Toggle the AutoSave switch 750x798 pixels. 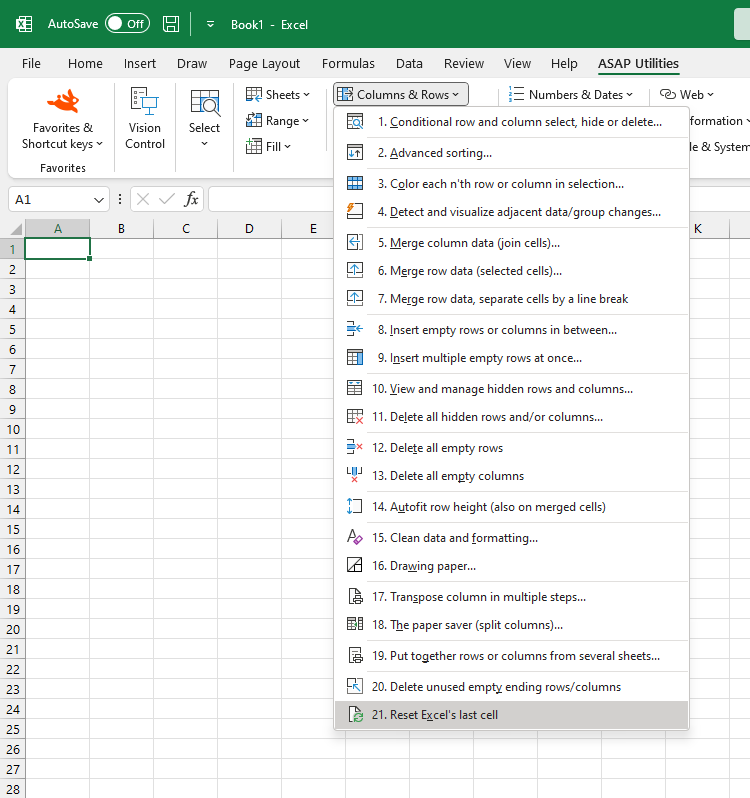click(127, 23)
